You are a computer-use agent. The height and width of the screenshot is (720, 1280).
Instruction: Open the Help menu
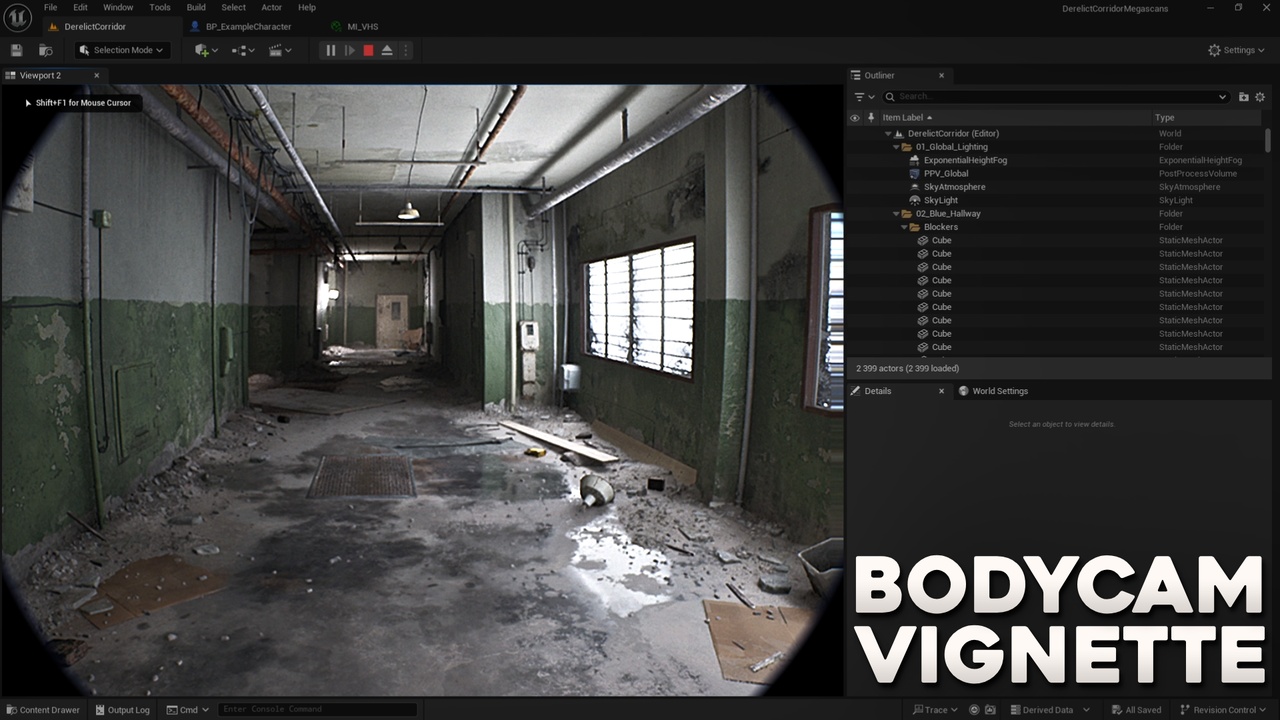307,7
